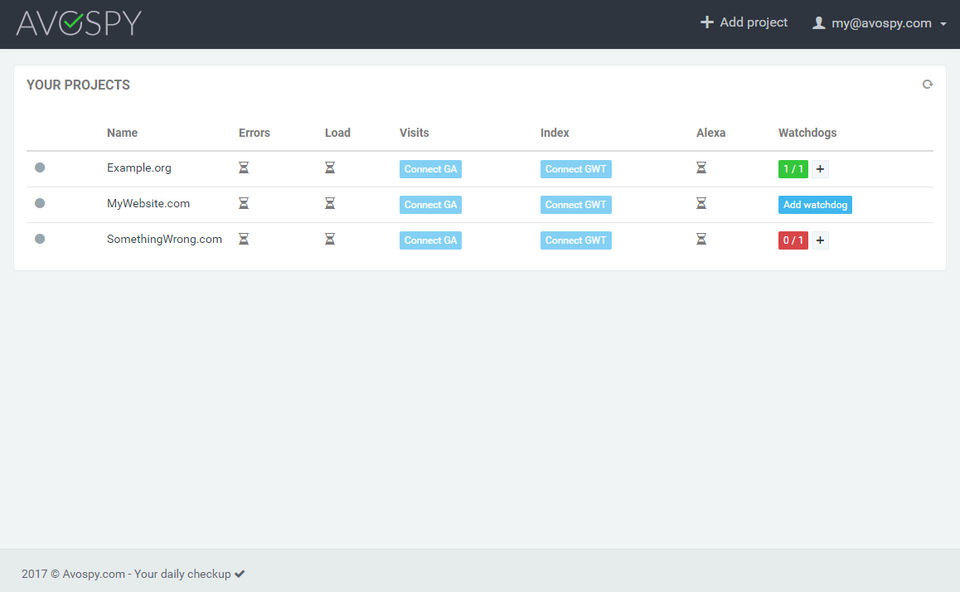Click the Errors column header
Screen dimensions: 960x592
254,133
